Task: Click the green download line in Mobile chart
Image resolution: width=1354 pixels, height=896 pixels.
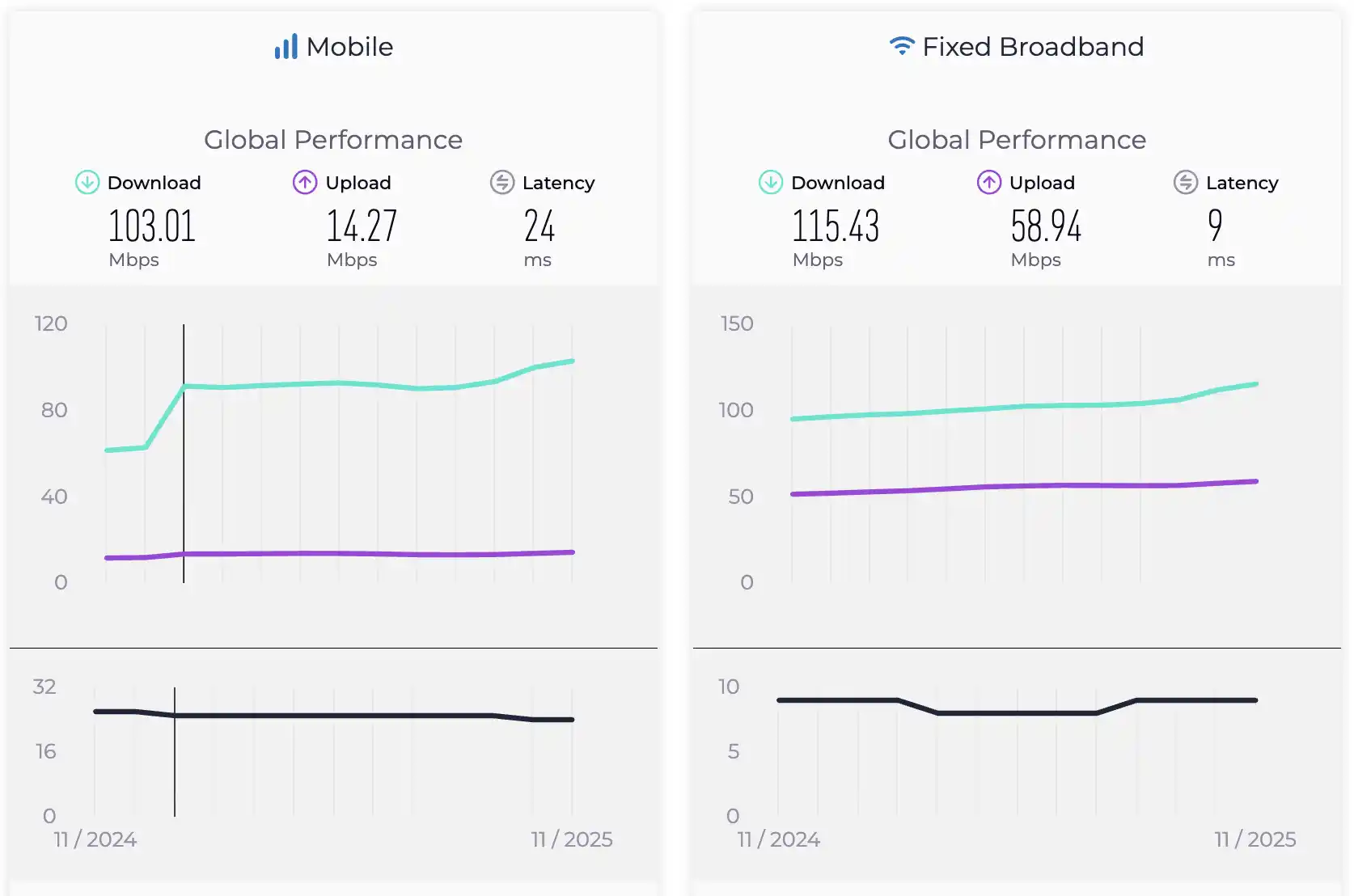Action: (340, 383)
